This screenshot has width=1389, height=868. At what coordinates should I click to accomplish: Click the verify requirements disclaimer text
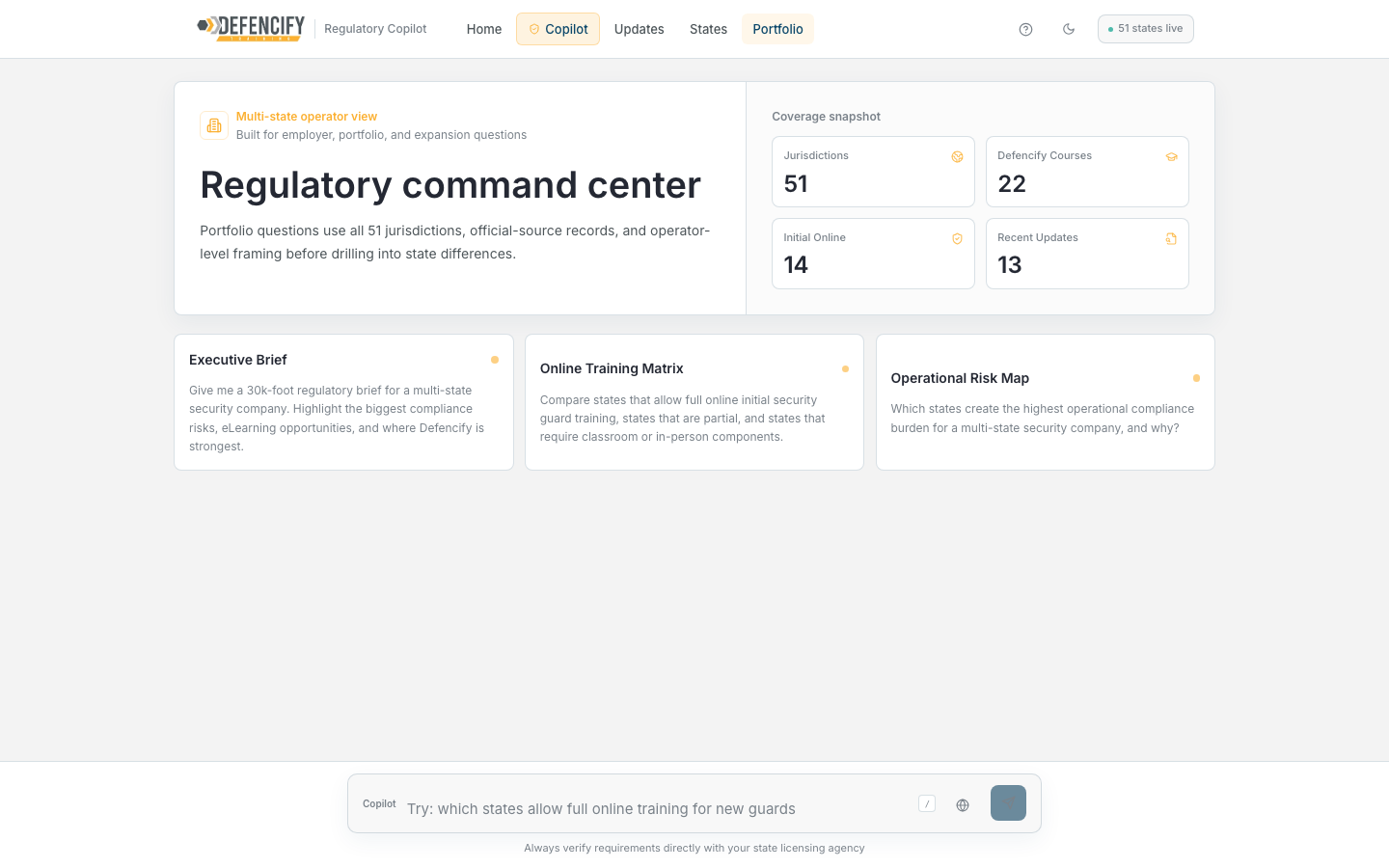(x=694, y=849)
